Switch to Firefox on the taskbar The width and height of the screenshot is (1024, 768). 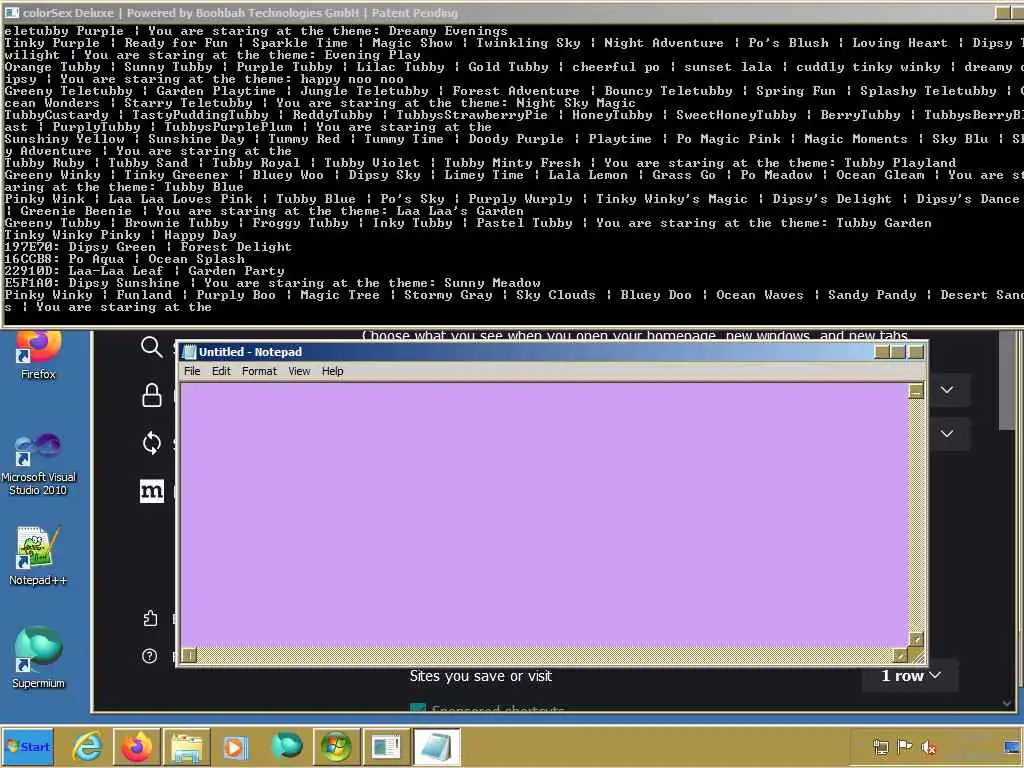136,746
